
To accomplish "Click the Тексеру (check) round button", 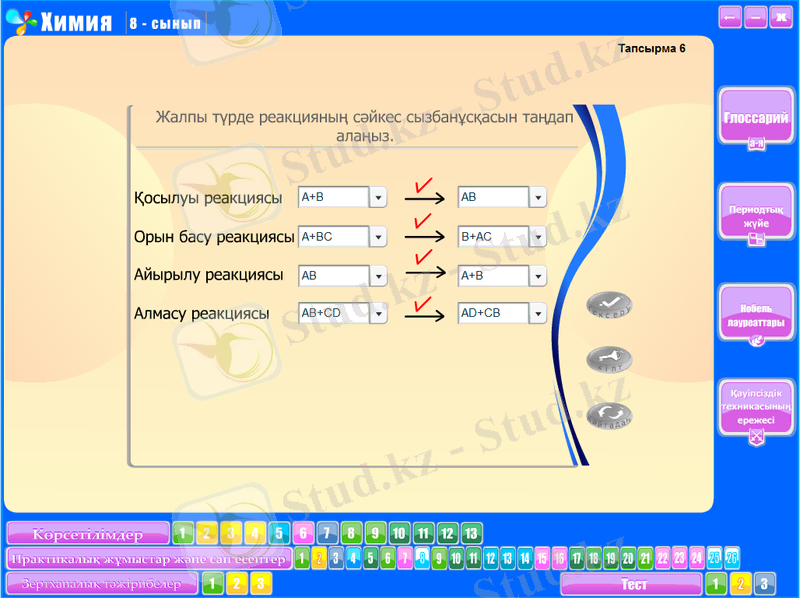I will tap(609, 305).
